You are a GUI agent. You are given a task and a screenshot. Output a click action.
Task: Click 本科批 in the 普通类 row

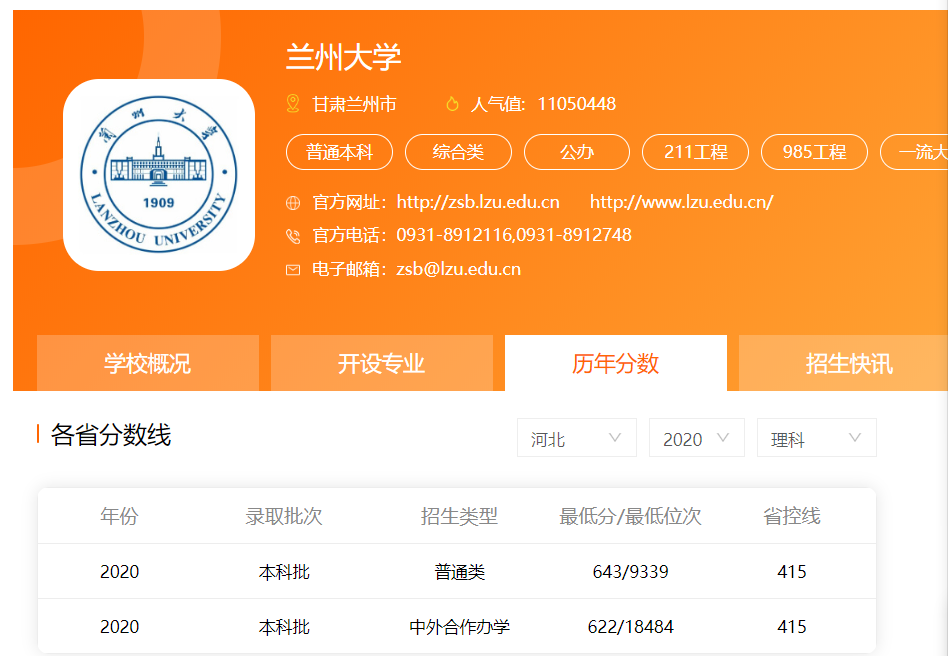coord(284,572)
